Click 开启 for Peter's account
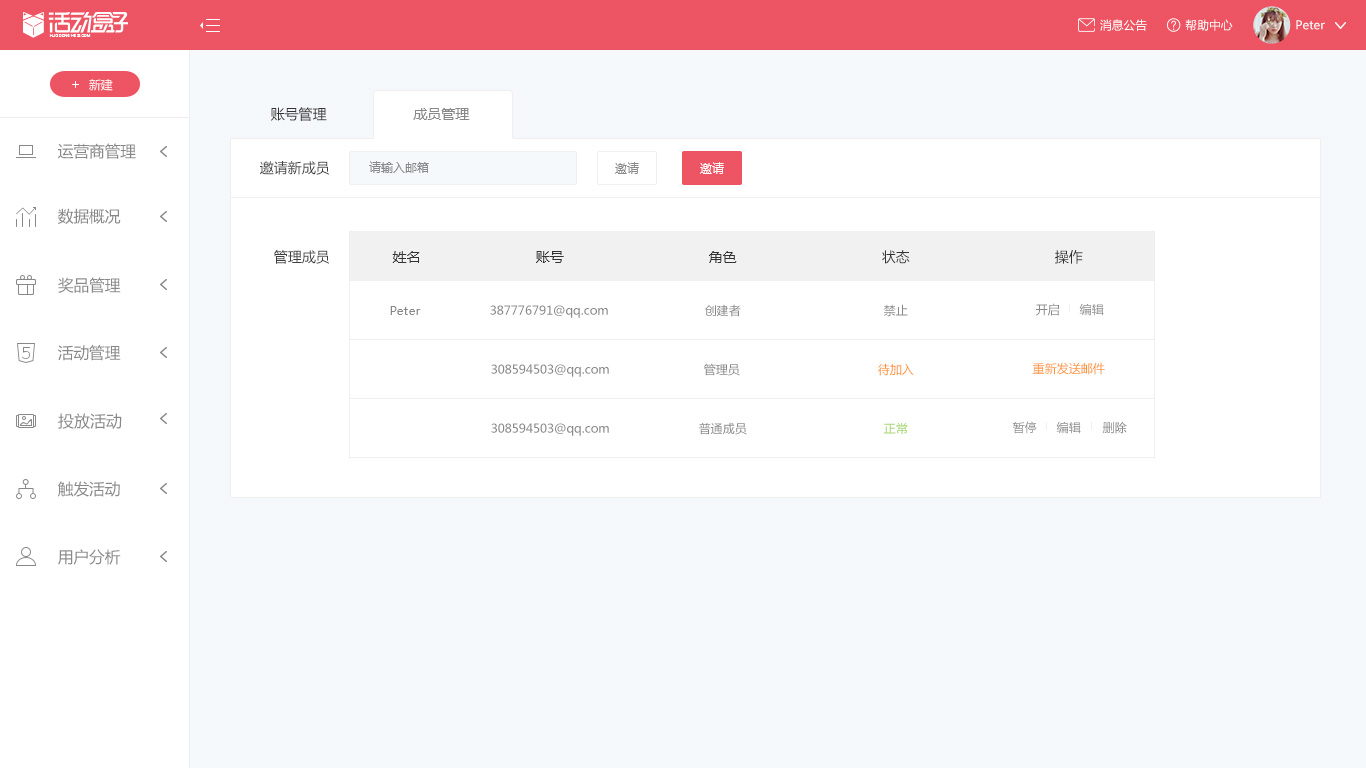This screenshot has height=768, width=1366. [x=1047, y=310]
